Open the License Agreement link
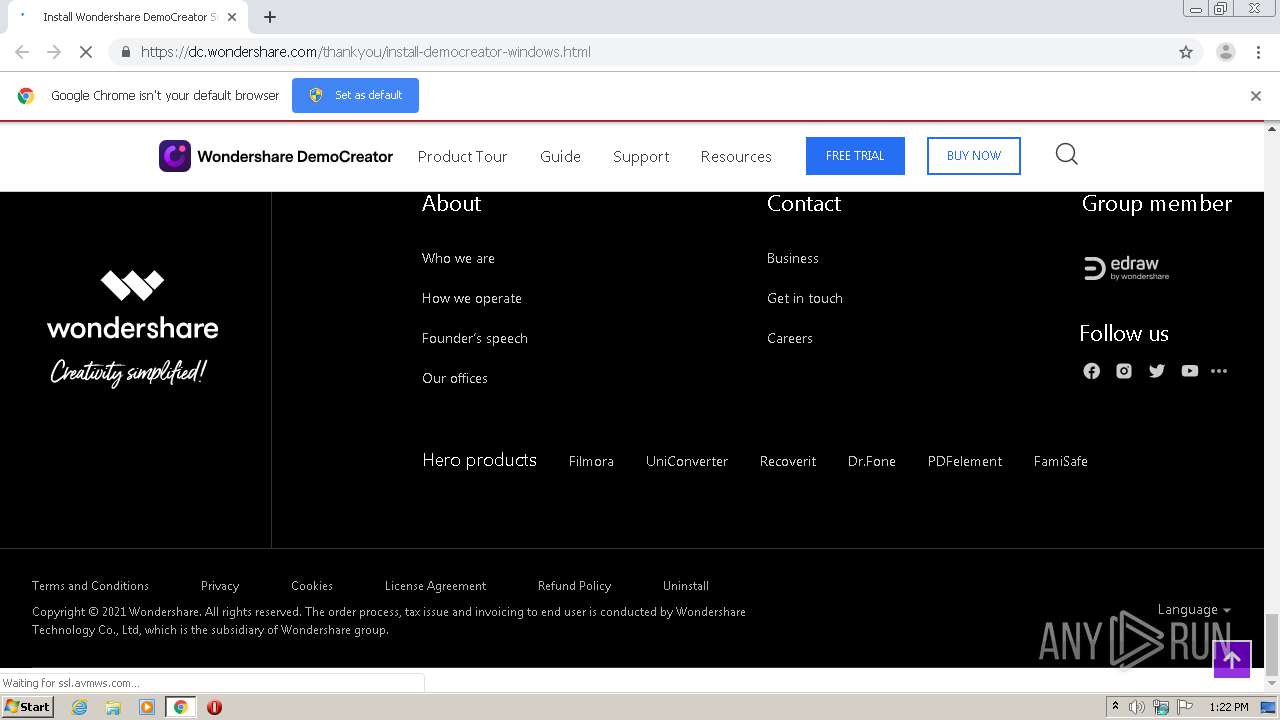 coord(436,586)
